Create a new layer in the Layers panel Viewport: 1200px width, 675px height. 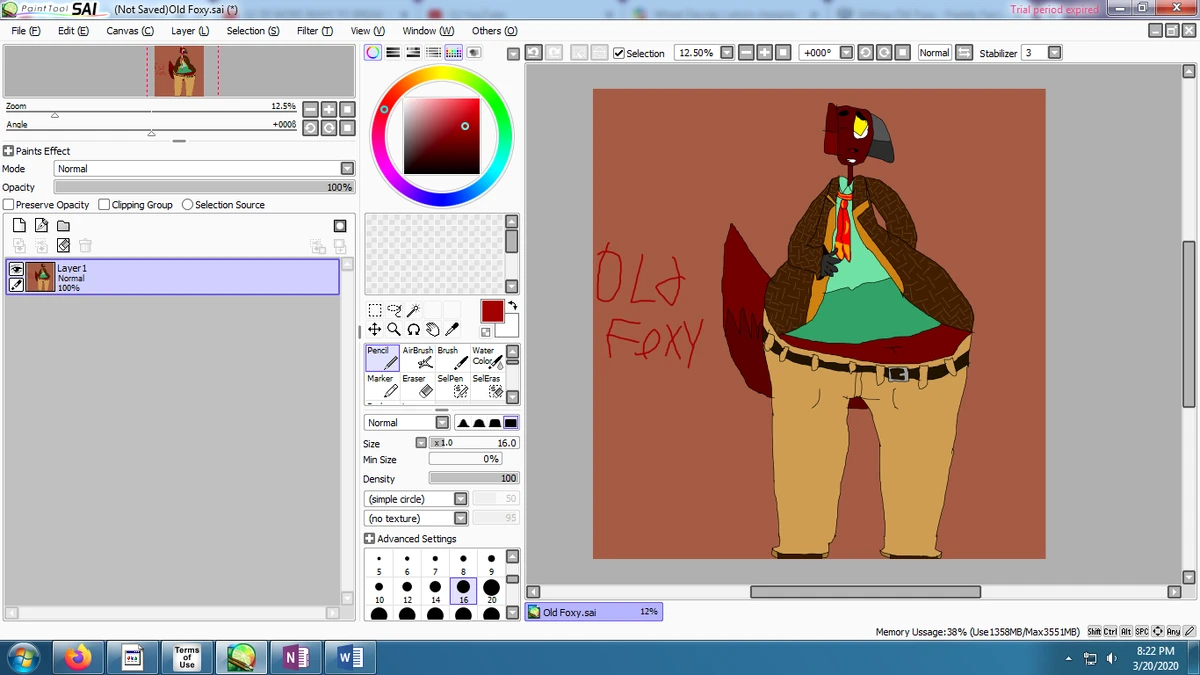tap(19, 225)
